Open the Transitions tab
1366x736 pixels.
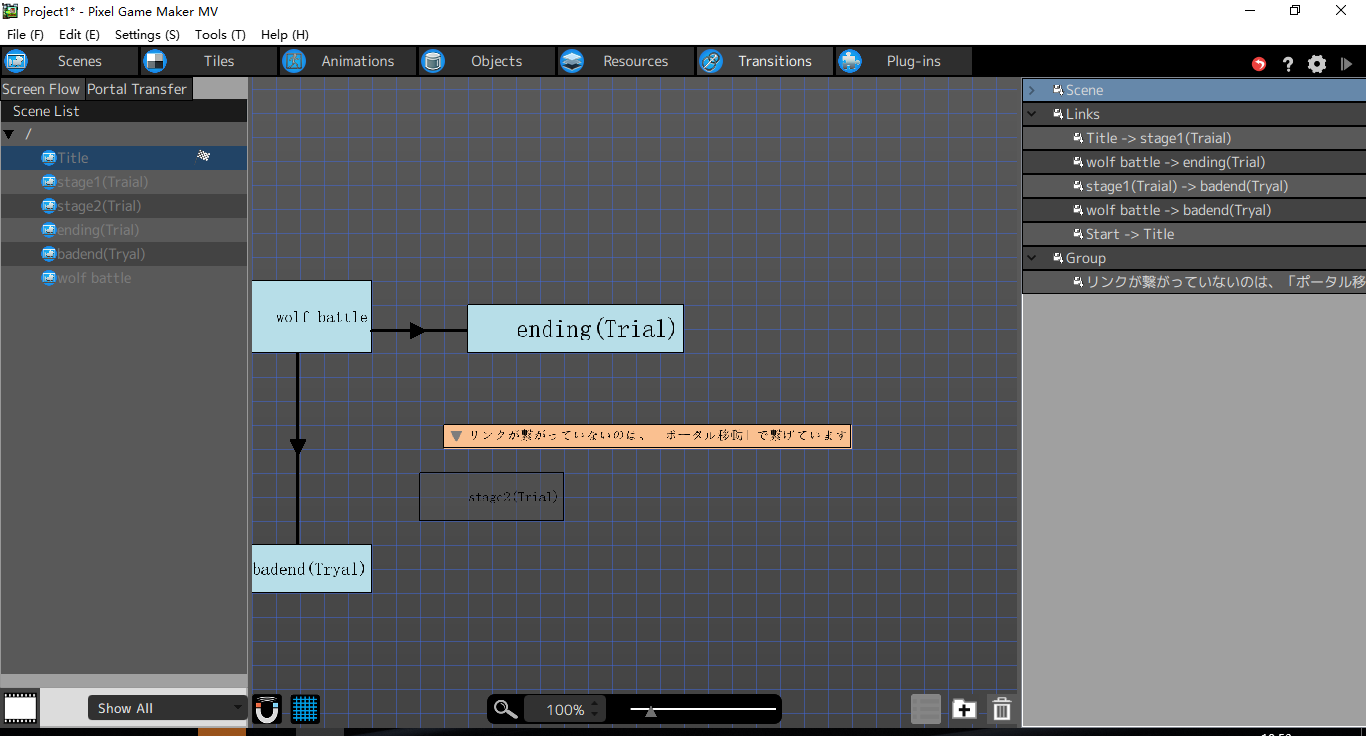[x=765, y=61]
